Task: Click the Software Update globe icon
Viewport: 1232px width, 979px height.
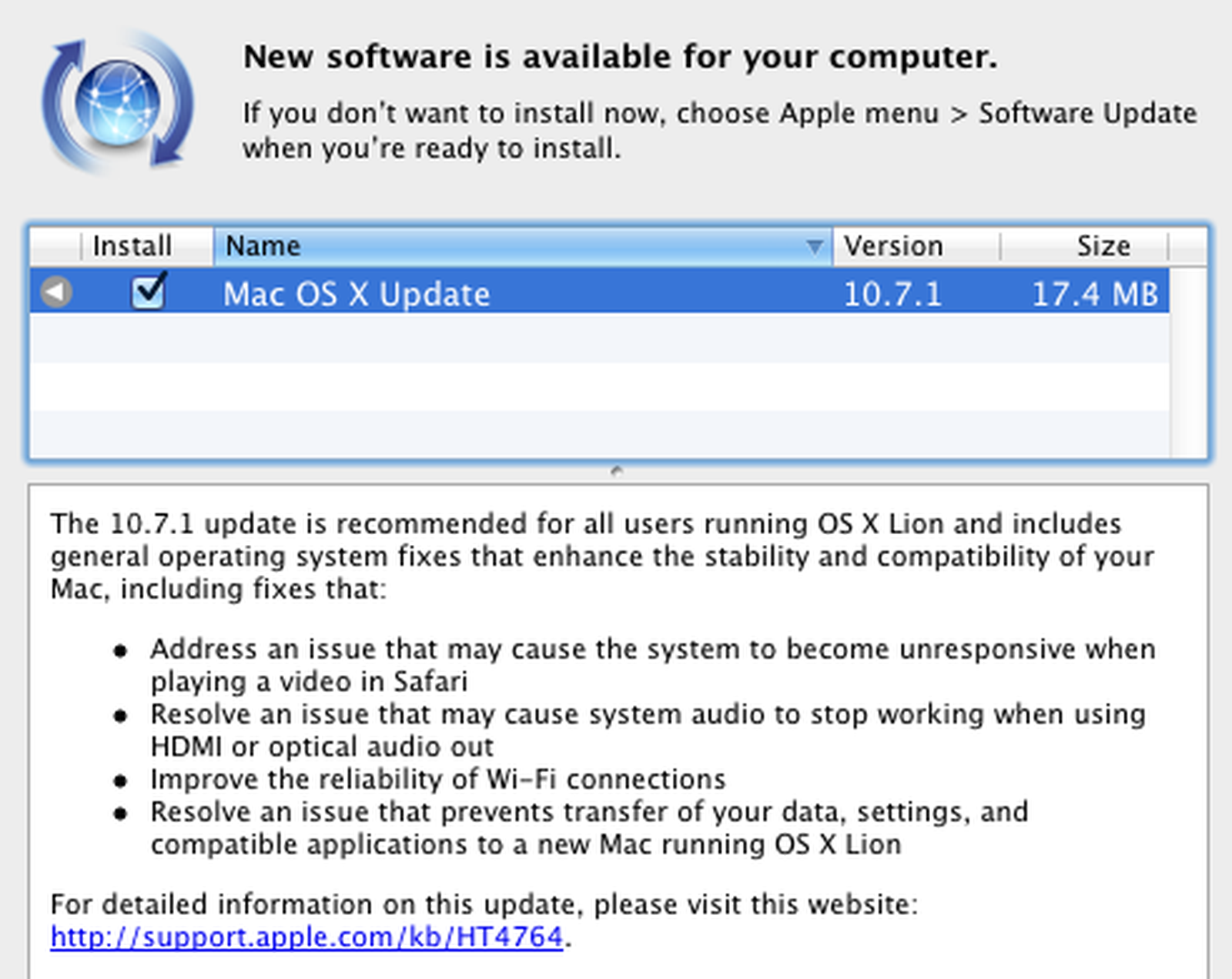Action: click(x=118, y=102)
